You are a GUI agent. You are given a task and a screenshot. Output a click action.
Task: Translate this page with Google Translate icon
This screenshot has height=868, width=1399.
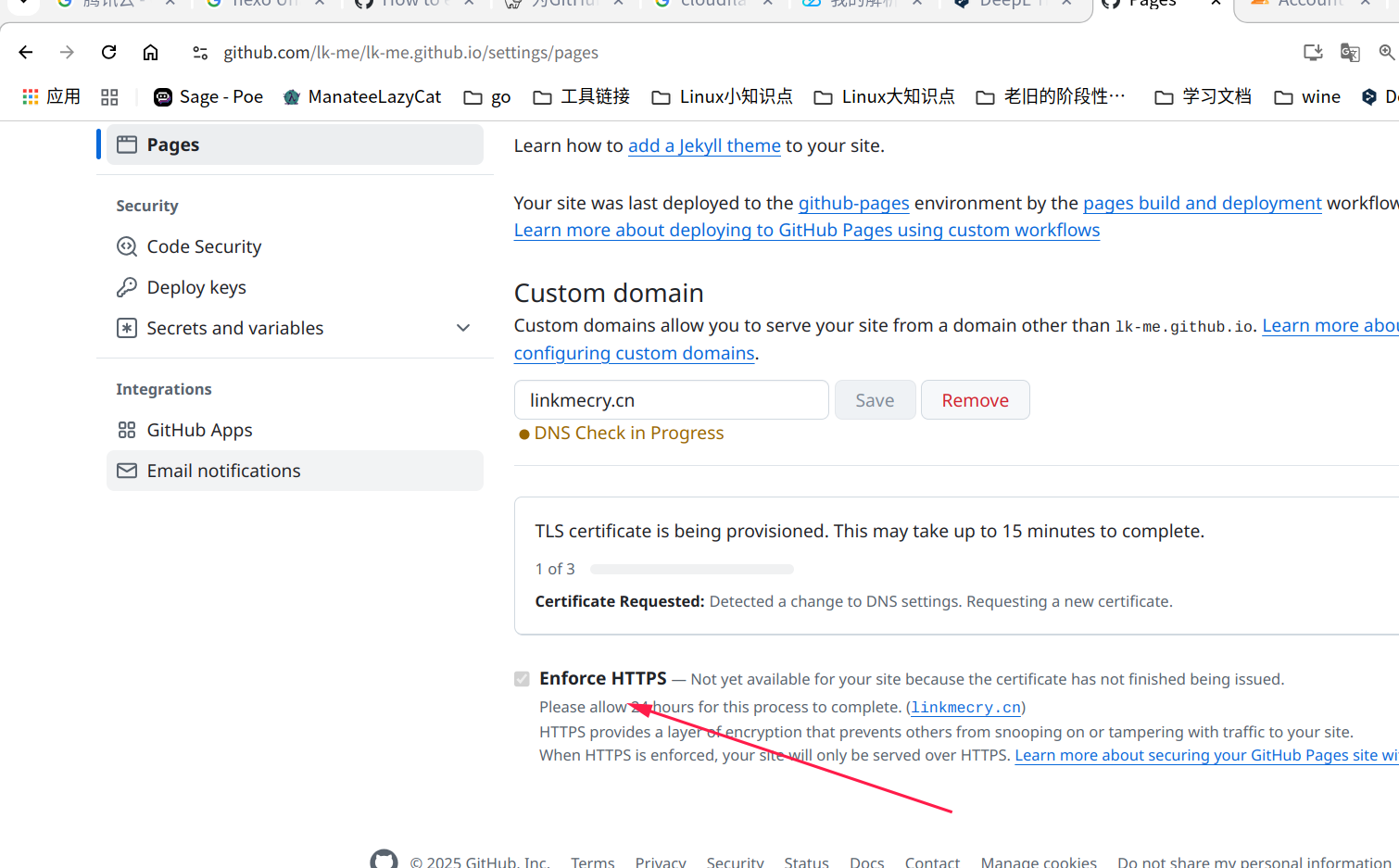click(1350, 53)
